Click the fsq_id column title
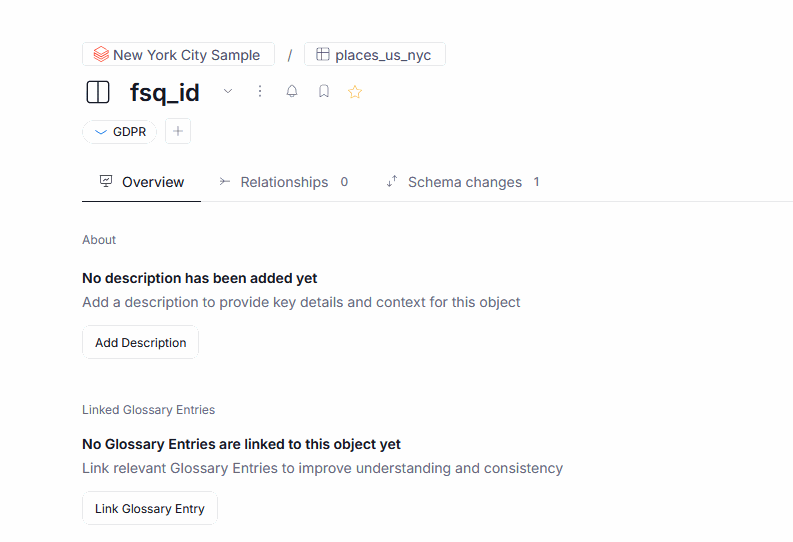The width and height of the screenshot is (793, 542). (165, 93)
